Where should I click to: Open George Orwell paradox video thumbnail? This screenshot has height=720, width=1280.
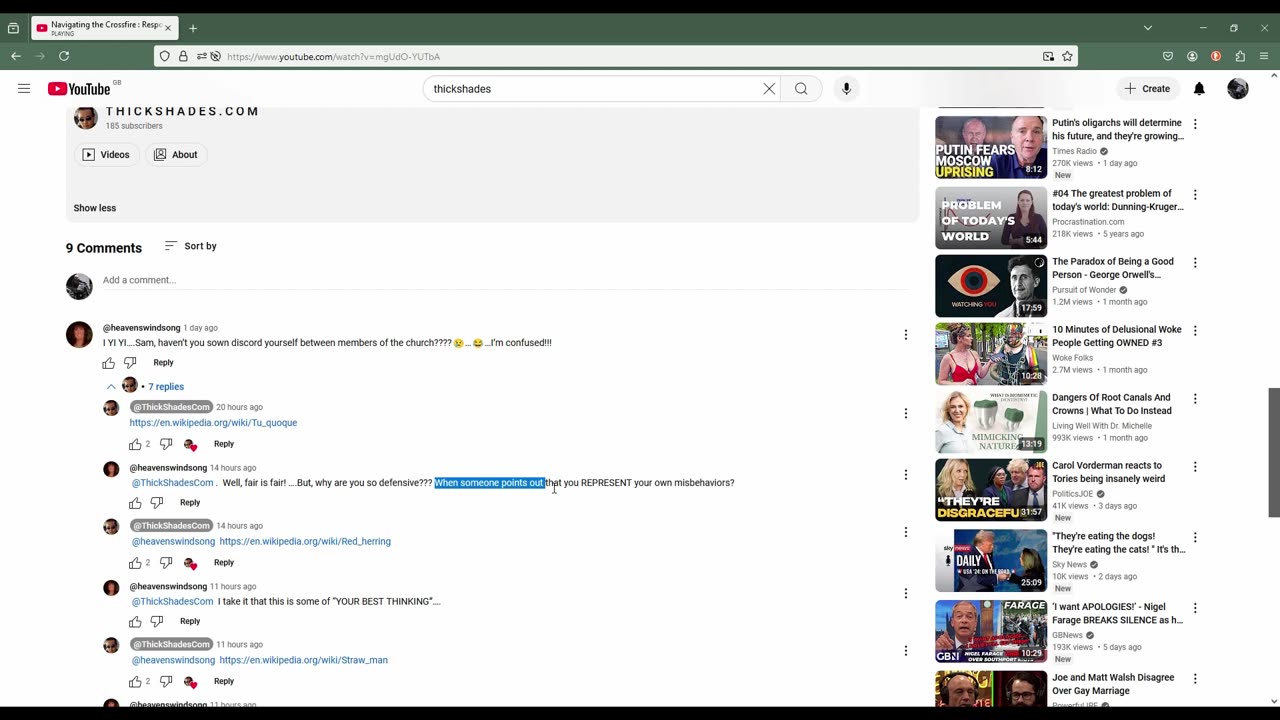(x=991, y=286)
